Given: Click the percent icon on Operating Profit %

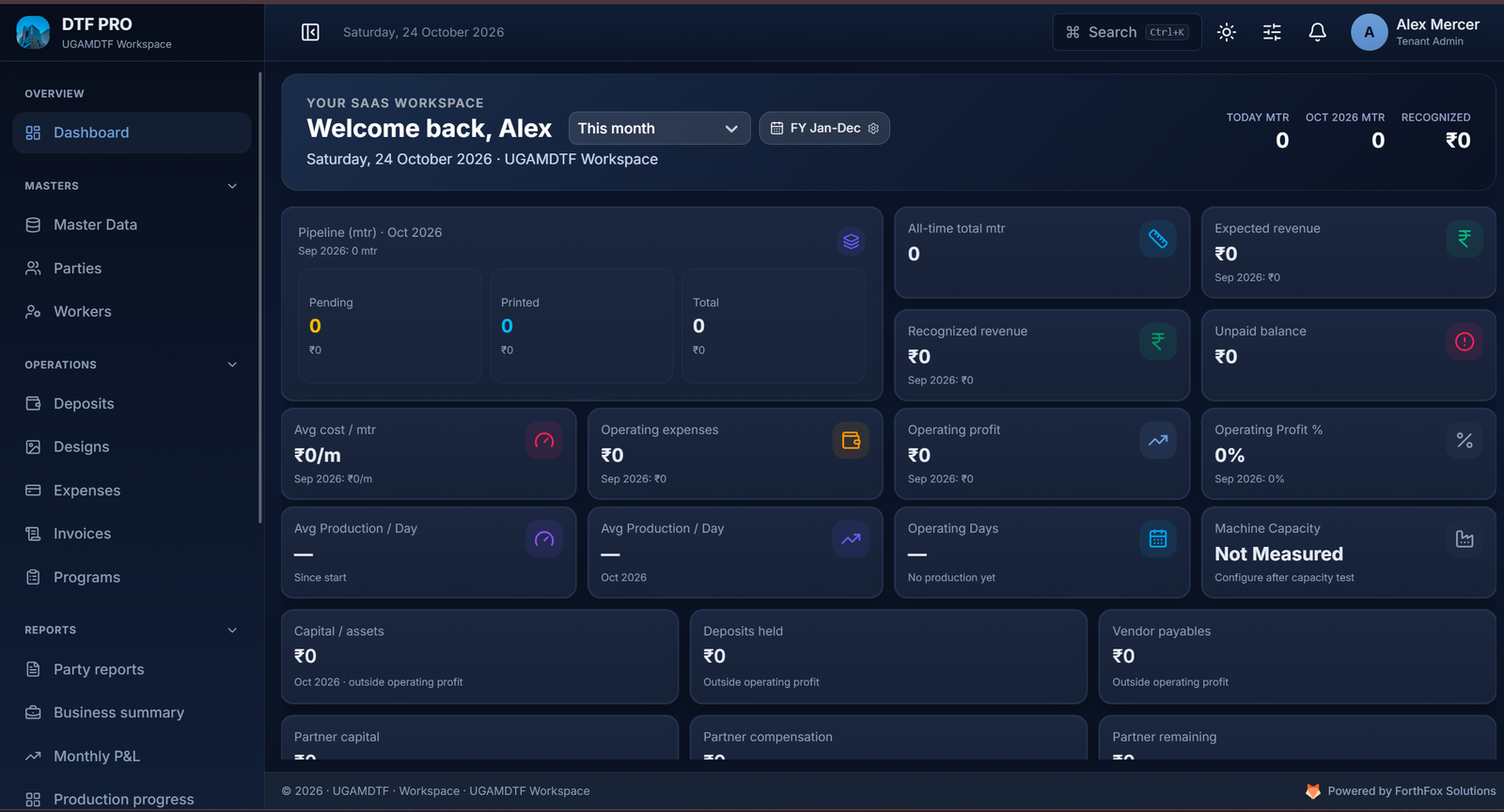Looking at the screenshot, I should click(x=1465, y=441).
